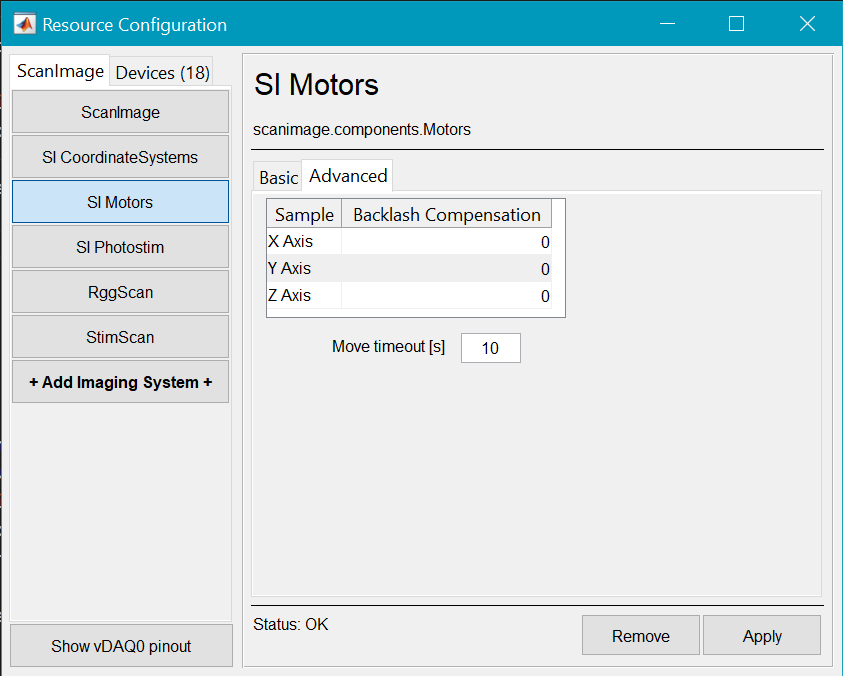Viewport: 843px width, 676px height.
Task: Click the Remove button
Action: click(640, 635)
